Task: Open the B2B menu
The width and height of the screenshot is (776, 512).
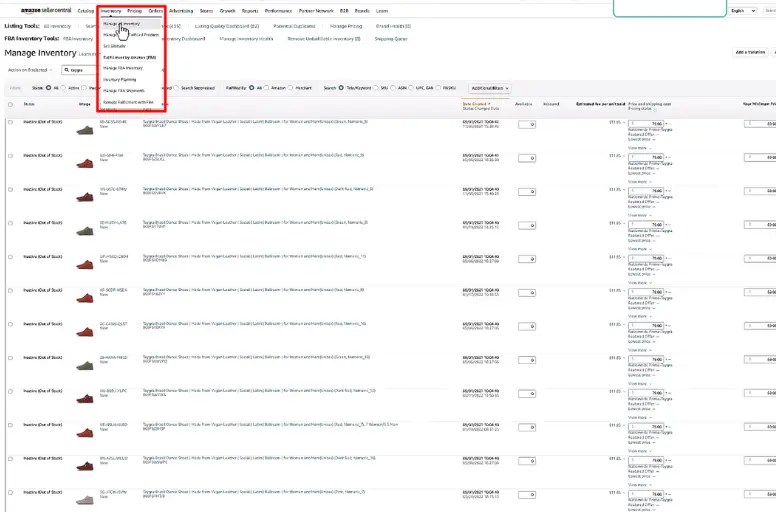Action: pyautogui.click(x=344, y=11)
